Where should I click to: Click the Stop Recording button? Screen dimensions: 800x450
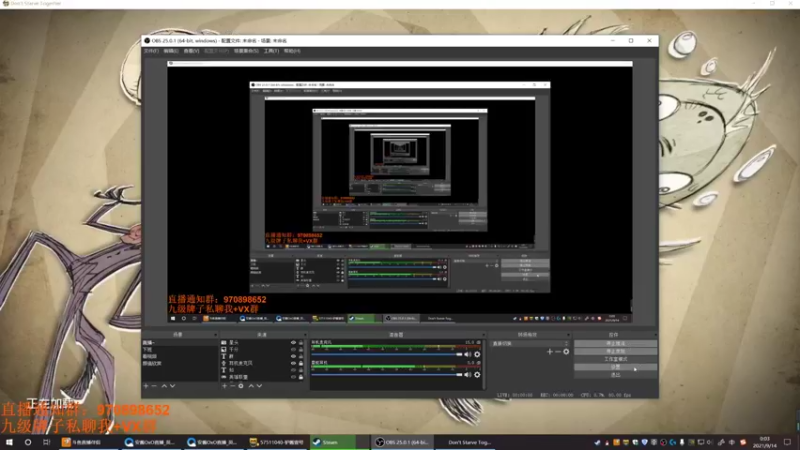point(615,351)
